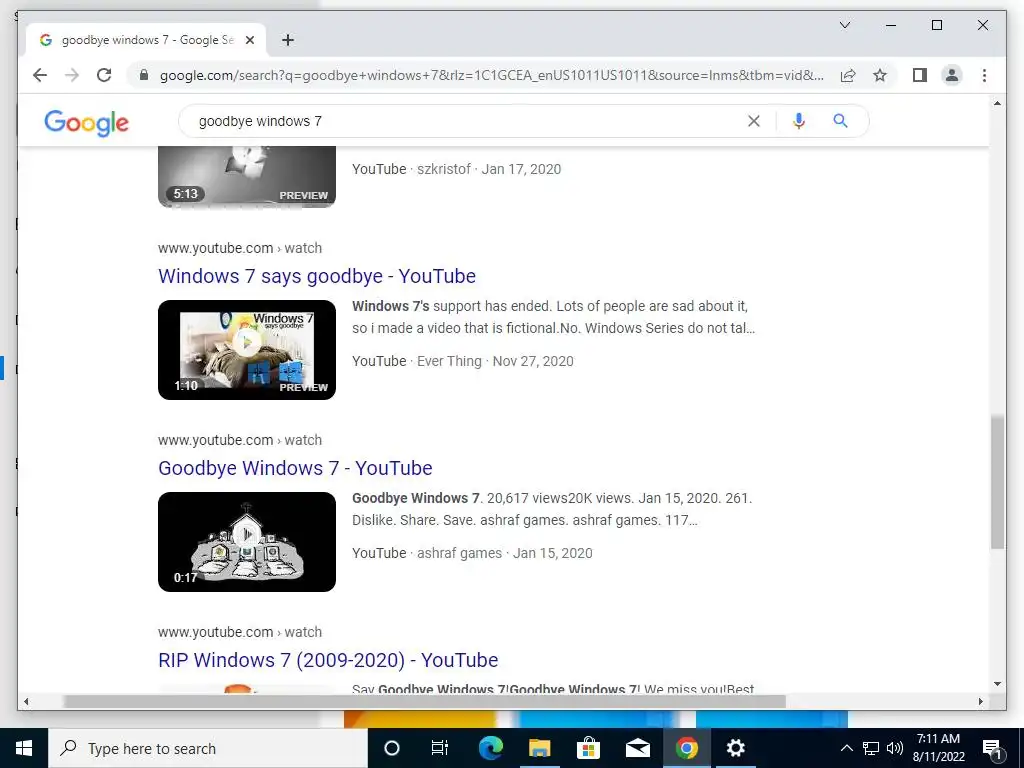Close the goodbye windows 7 tab

249,40
